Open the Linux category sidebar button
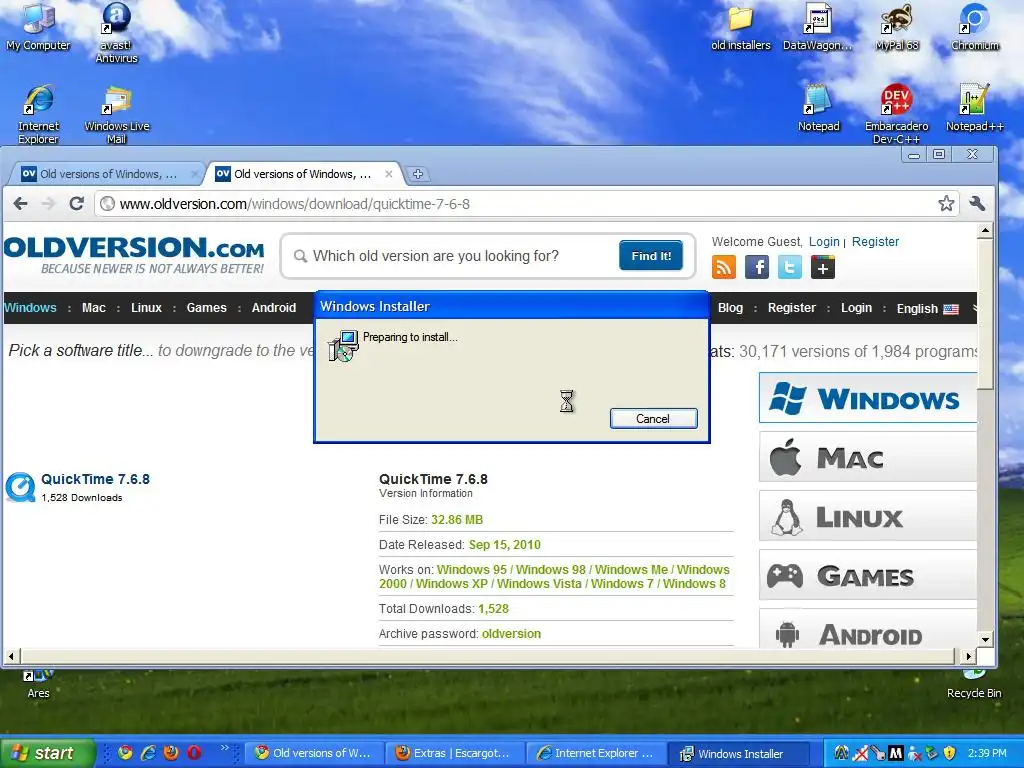Viewport: 1024px width, 768px height. [867, 516]
